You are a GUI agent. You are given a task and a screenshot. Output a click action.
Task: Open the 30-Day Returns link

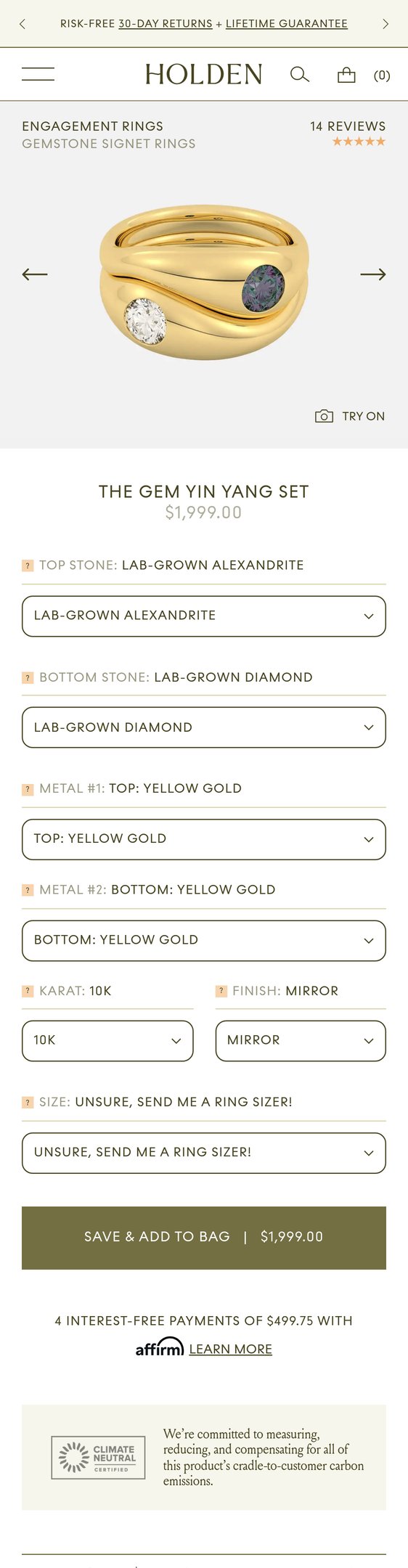[x=166, y=24]
